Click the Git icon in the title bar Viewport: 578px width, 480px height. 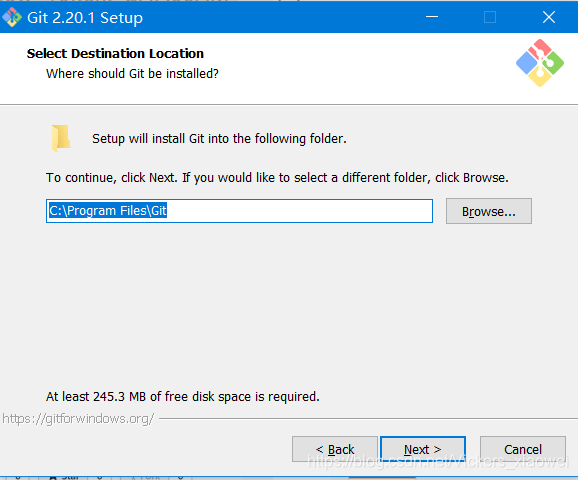click(x=12, y=17)
